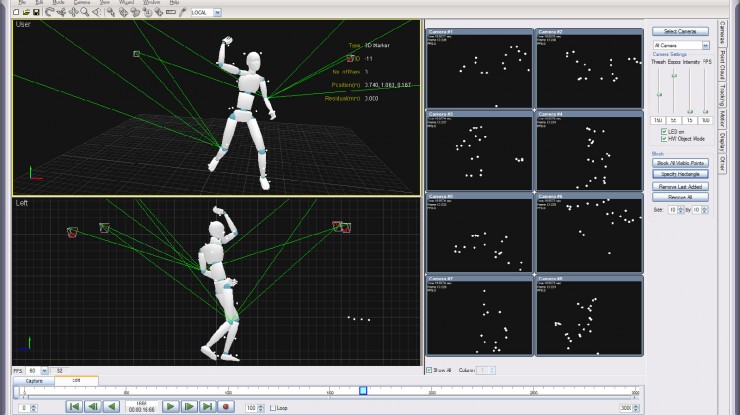This screenshot has width=740, height=415.
Task: Click the Left viewport label
Action: (x=22, y=203)
